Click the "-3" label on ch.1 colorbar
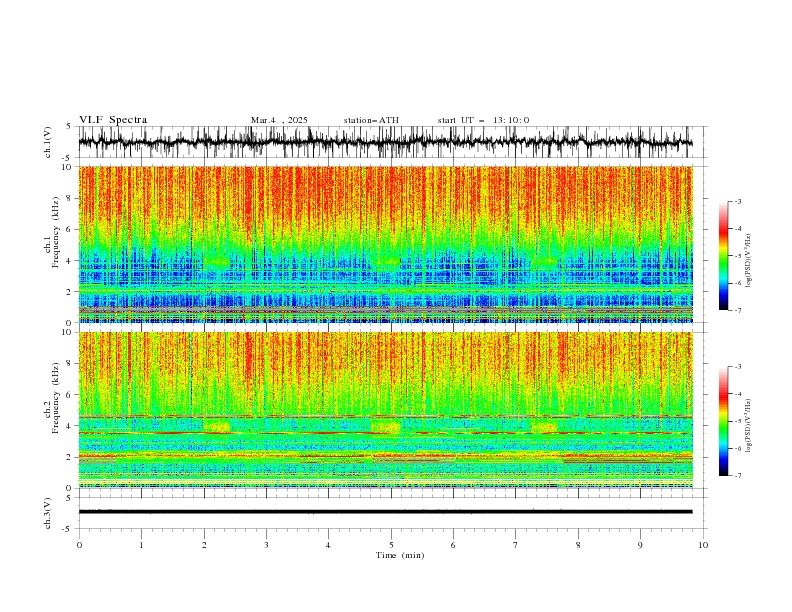This screenshot has width=792, height=612. 738,201
